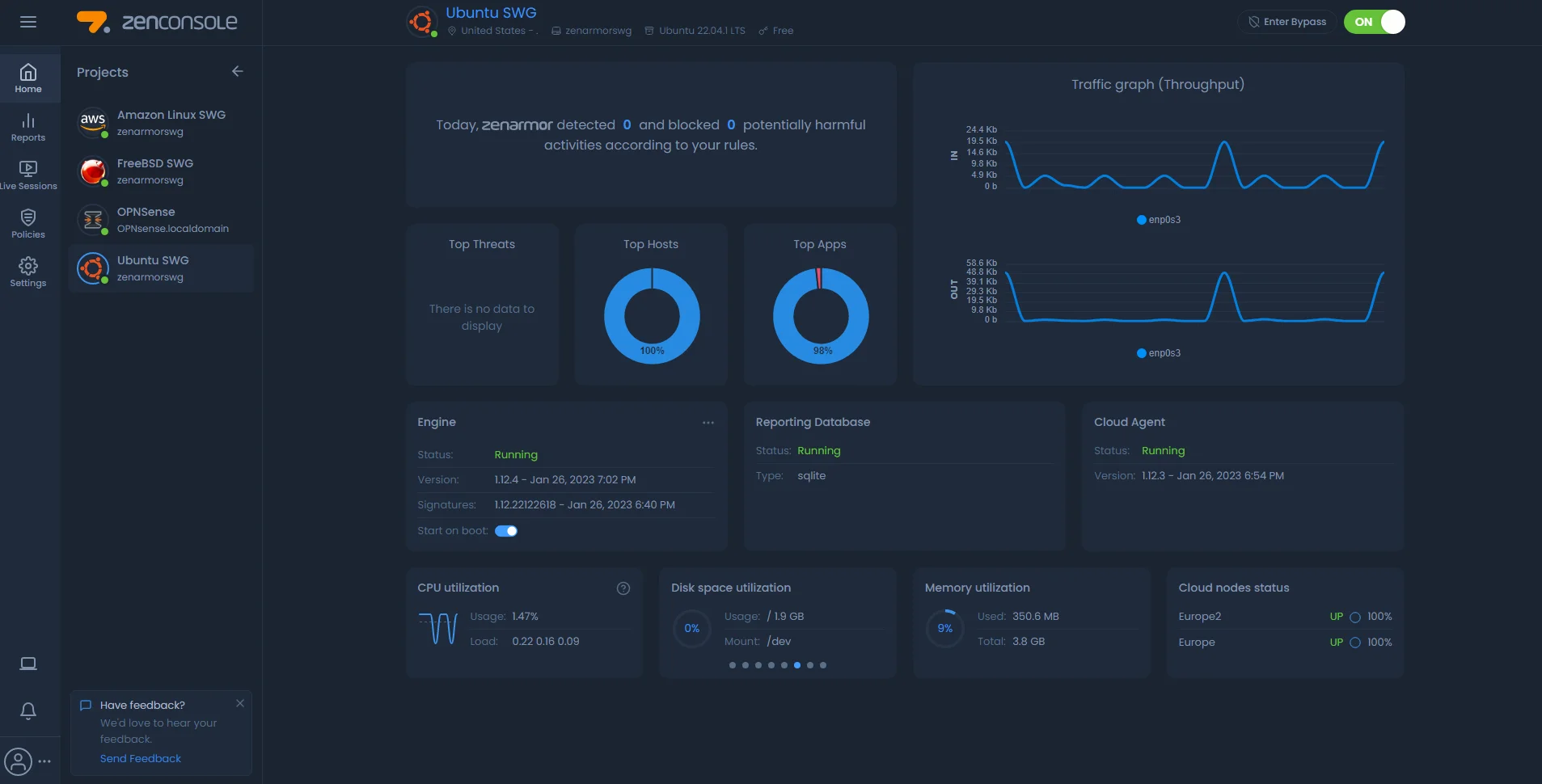1542x784 pixels.
Task: Click Load 0.22 0.16 0.09 value
Action: coord(546,642)
